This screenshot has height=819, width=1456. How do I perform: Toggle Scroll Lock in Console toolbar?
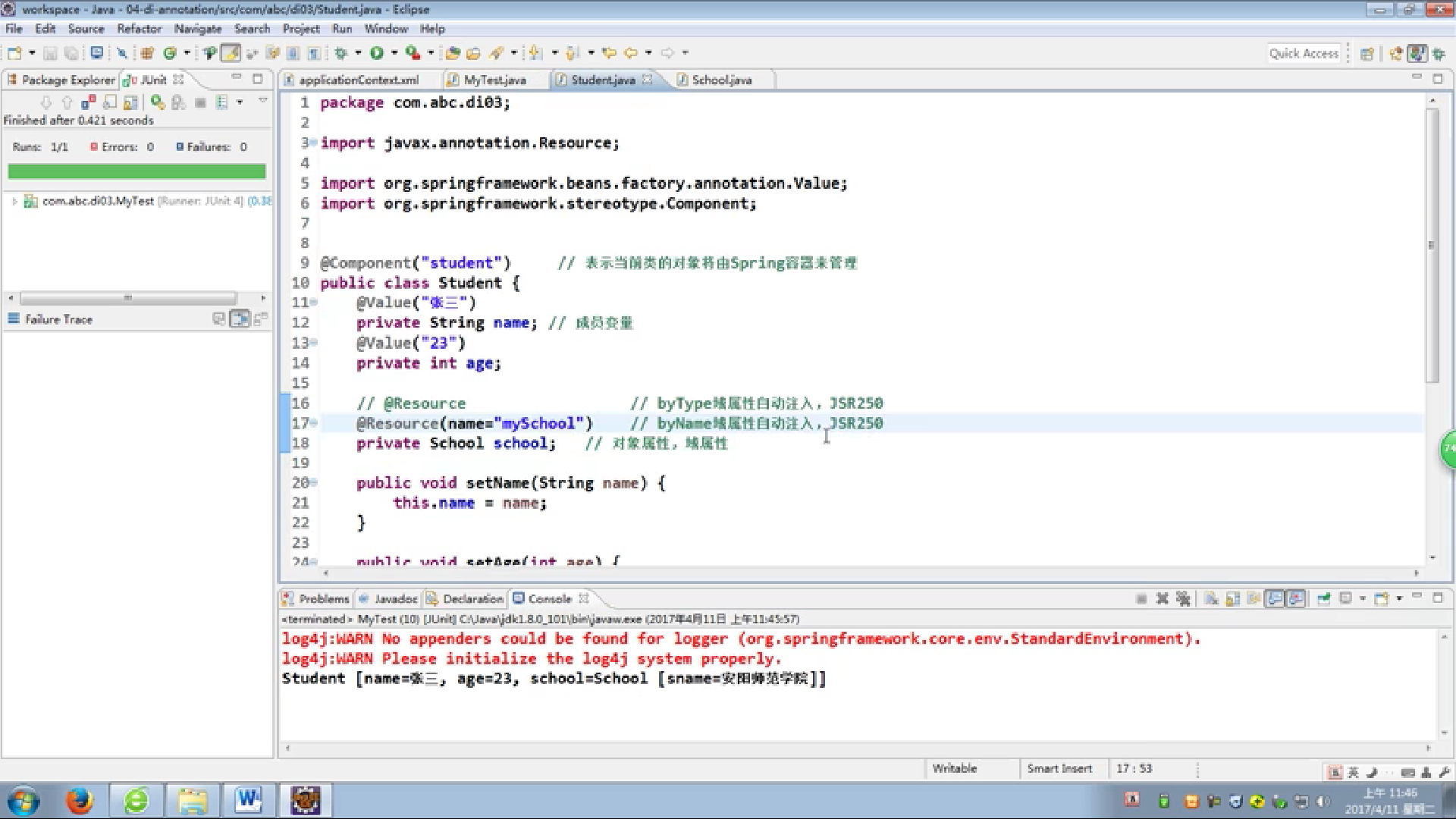(1233, 599)
